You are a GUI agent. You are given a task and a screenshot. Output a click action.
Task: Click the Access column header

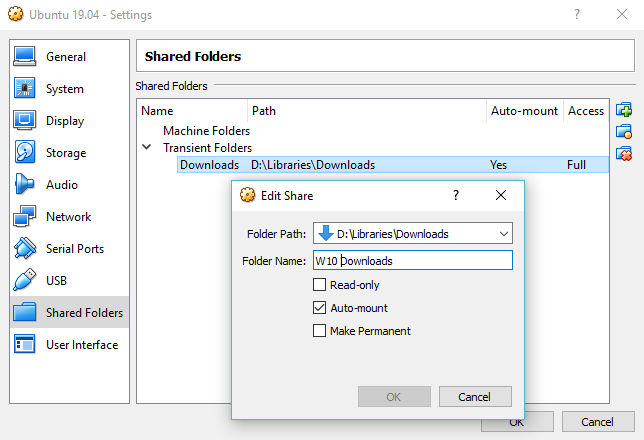pos(586,111)
